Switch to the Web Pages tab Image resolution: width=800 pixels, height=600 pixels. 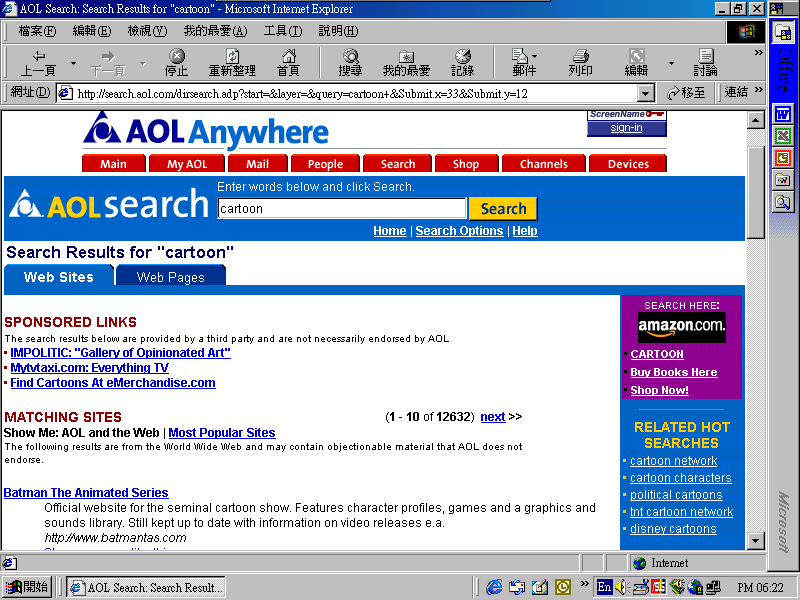[x=170, y=277]
